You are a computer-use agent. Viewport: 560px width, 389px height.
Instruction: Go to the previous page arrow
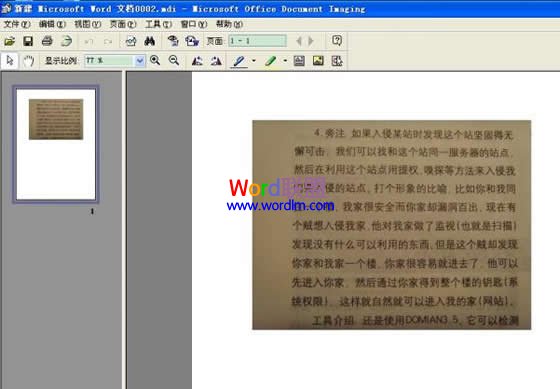coord(299,41)
